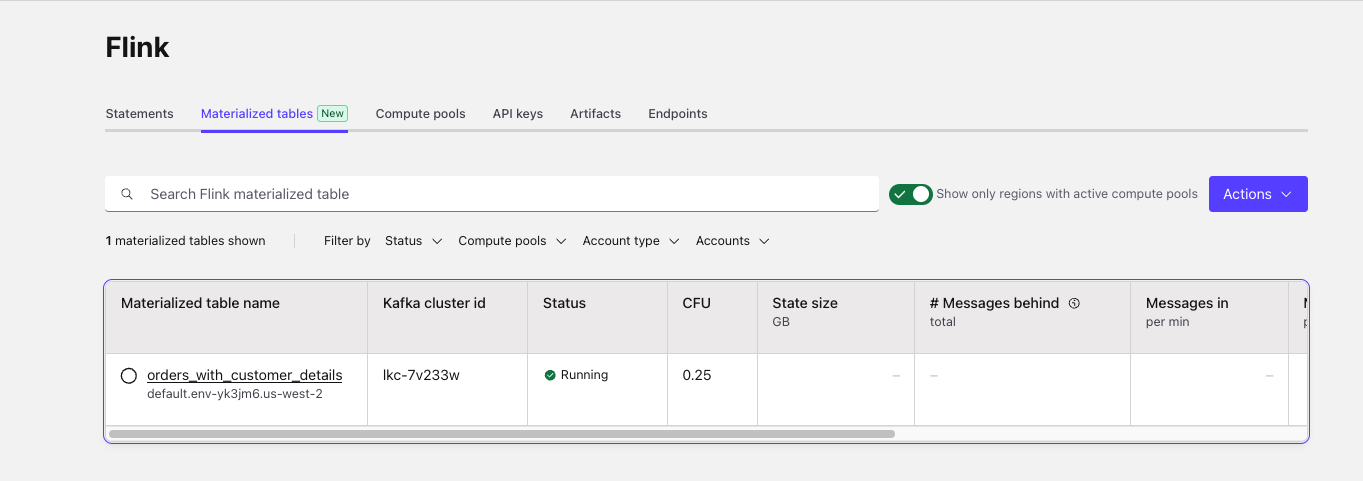Select the orders_with_customer_details radio button
Image resolution: width=1363 pixels, height=481 pixels.
[129, 376]
